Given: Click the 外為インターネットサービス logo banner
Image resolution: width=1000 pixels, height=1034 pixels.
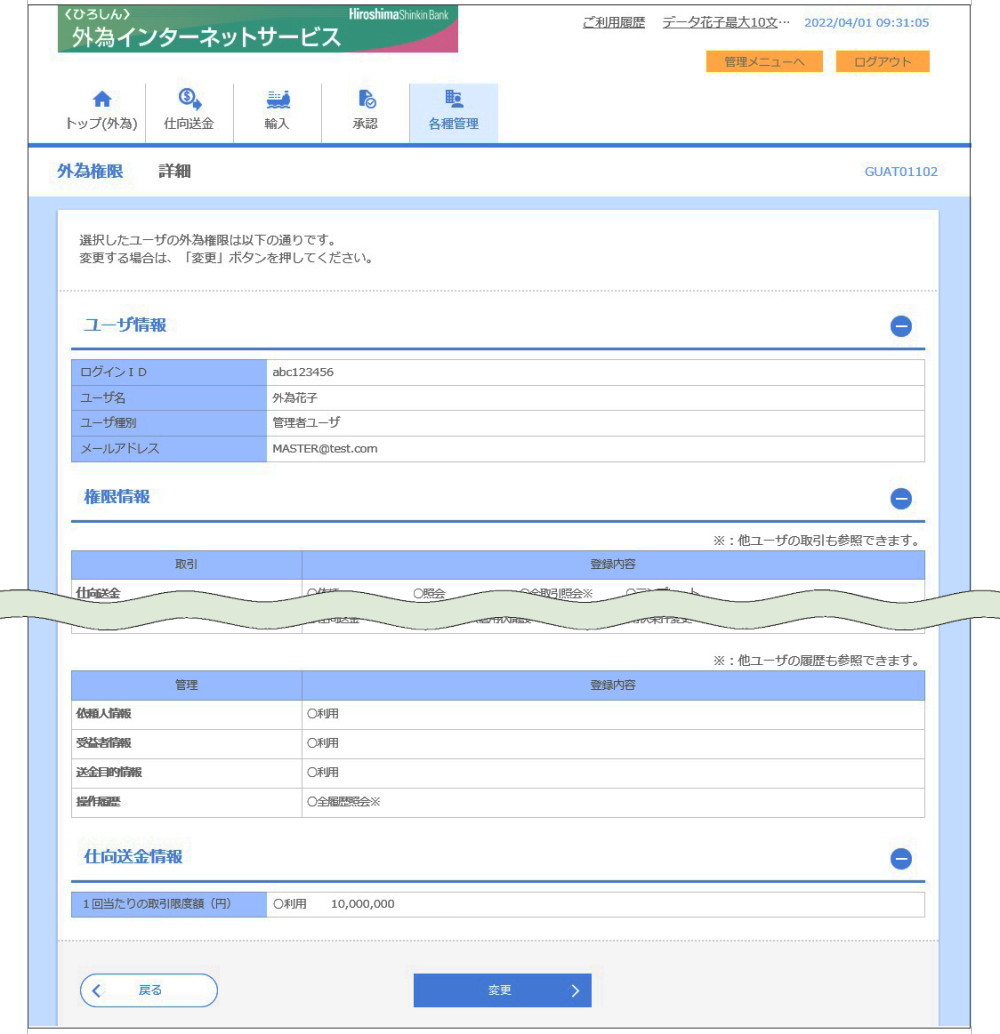Looking at the screenshot, I should [x=257, y=30].
